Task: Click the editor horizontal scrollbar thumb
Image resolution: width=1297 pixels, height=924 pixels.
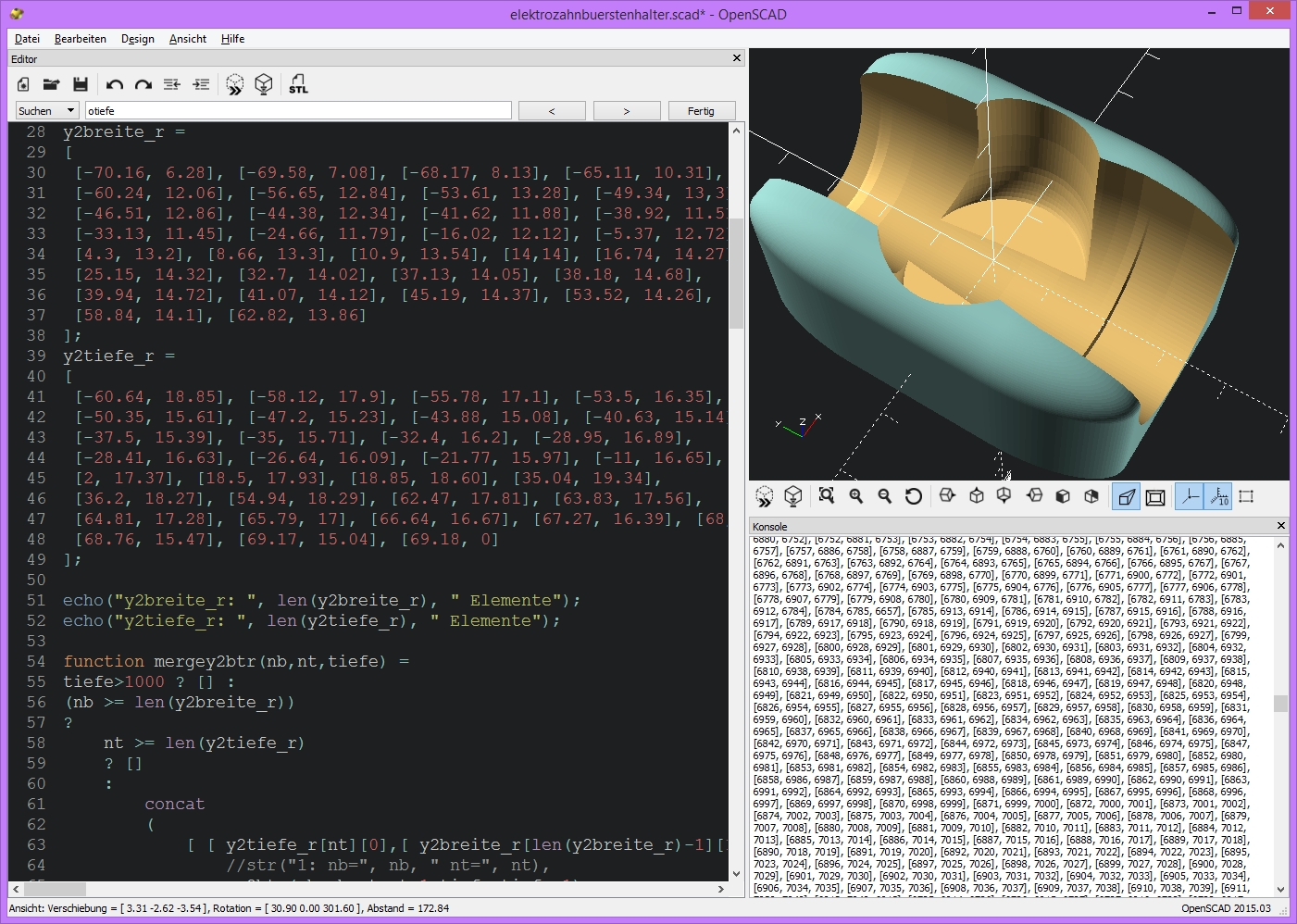Action: pos(55,889)
